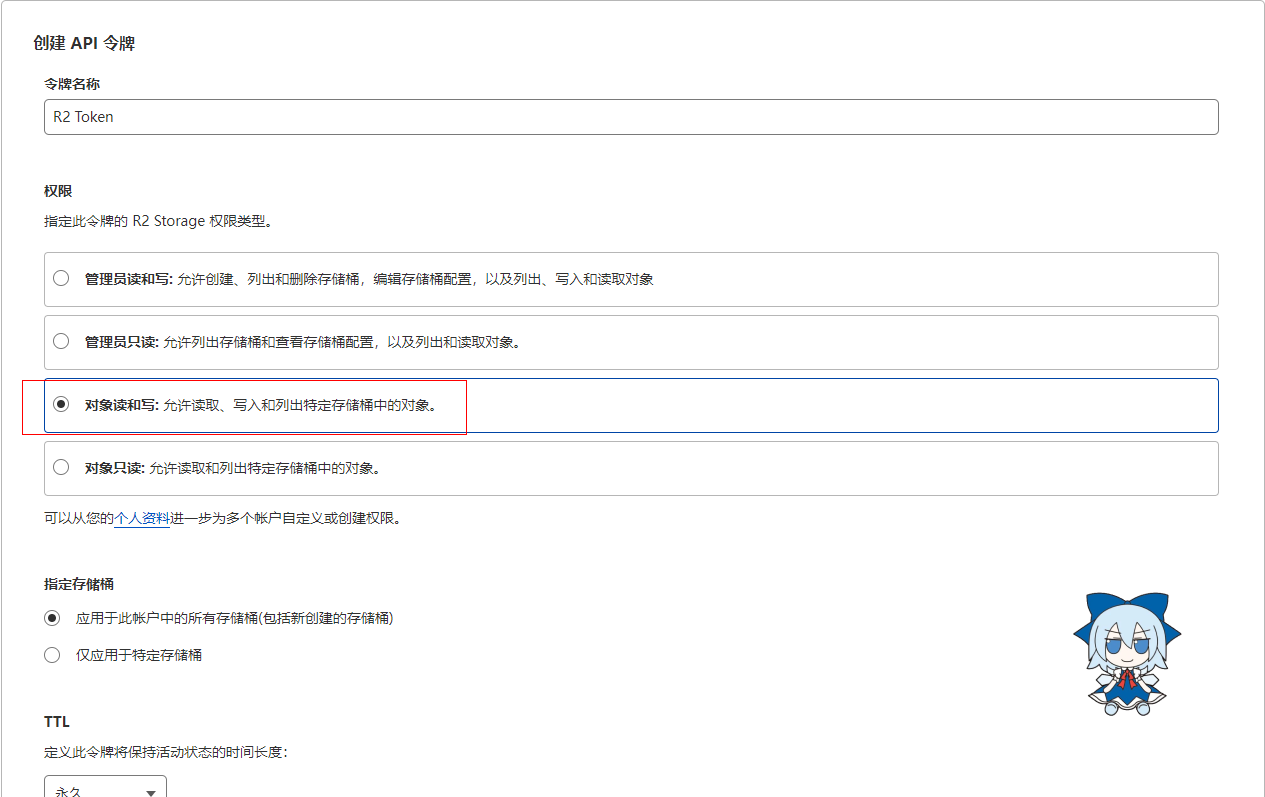Choose the 对象只读 radio button
Viewport: 1265px width, 797px height.
[61, 467]
